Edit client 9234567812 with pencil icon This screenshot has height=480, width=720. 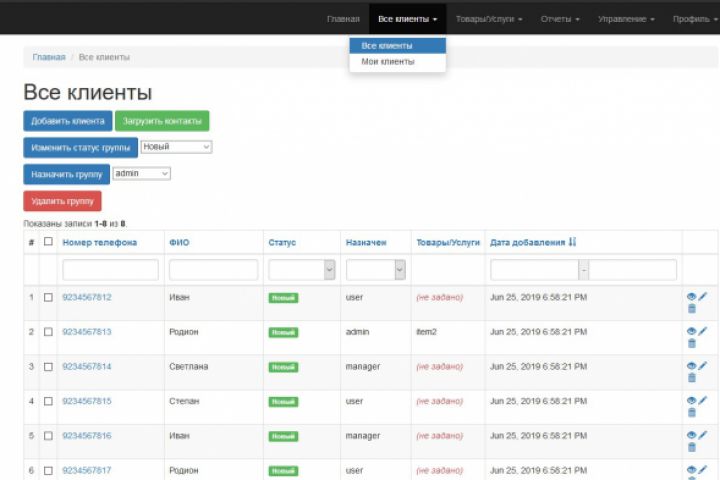coord(703,297)
